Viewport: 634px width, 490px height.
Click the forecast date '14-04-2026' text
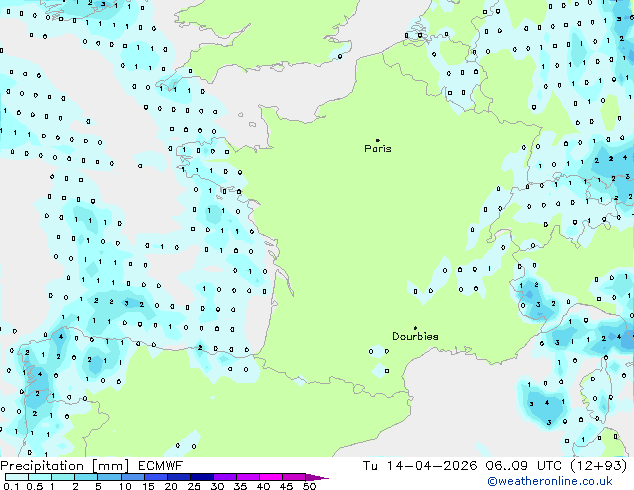432,466
